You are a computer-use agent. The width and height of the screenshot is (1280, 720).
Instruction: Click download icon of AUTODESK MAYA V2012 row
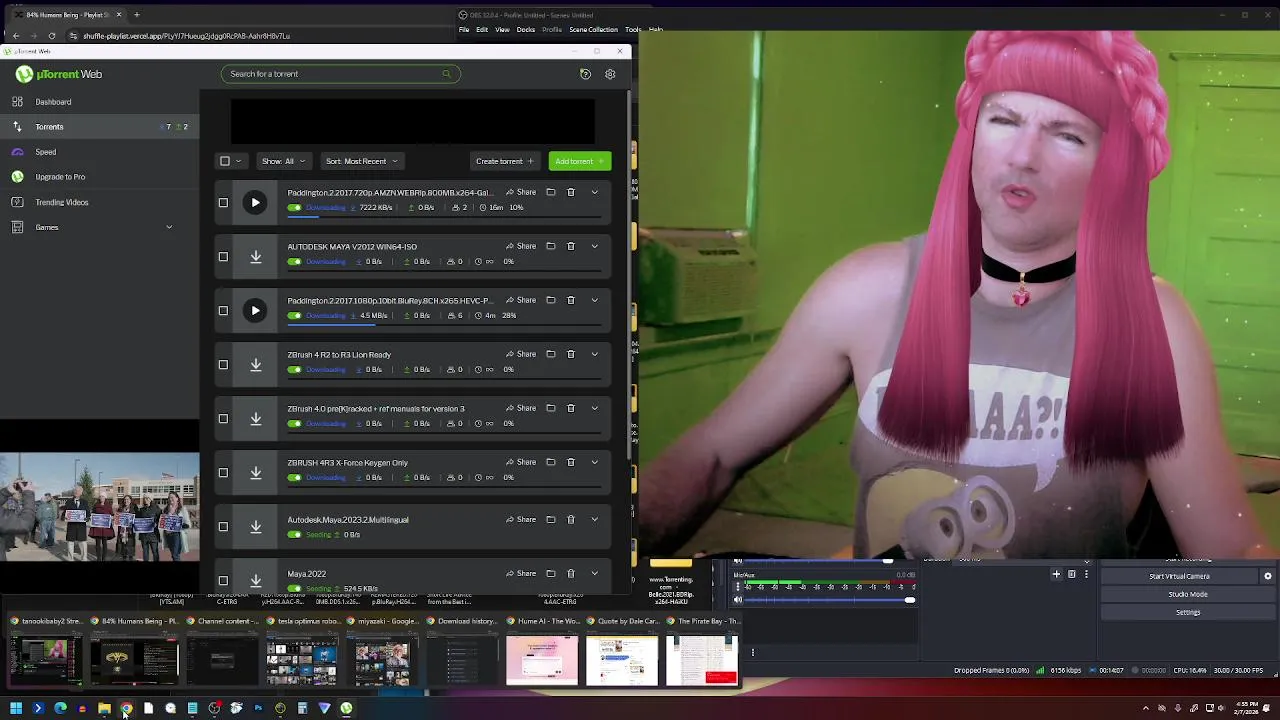[255, 257]
